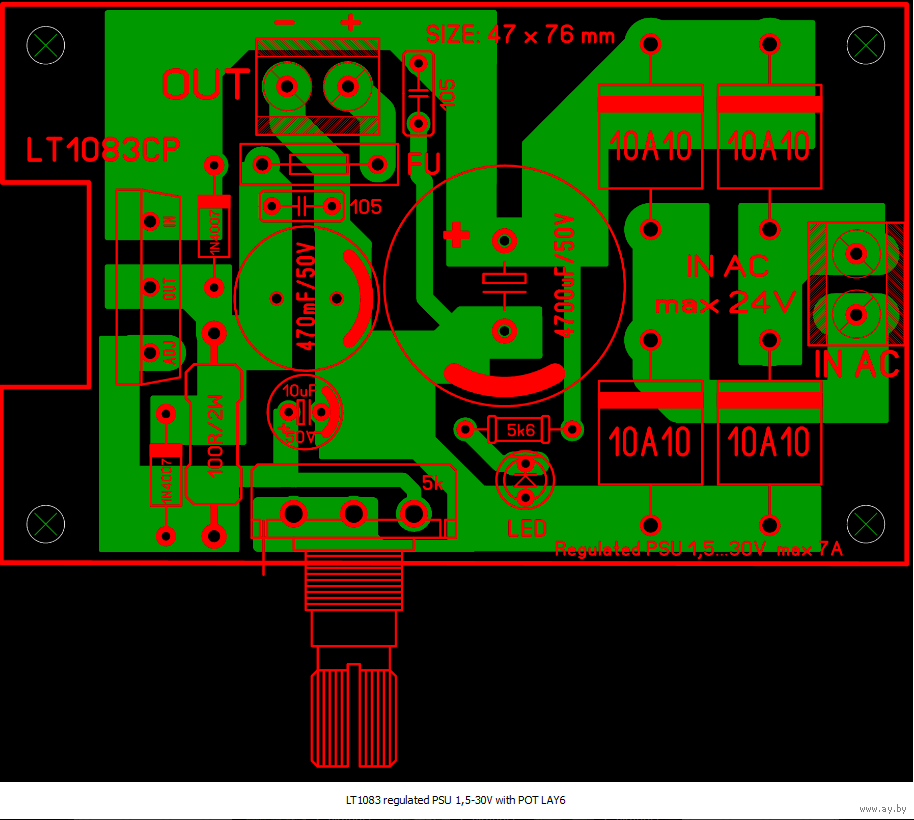Select the "ADJ" pin label
This screenshot has width=914, height=820.
coord(170,353)
